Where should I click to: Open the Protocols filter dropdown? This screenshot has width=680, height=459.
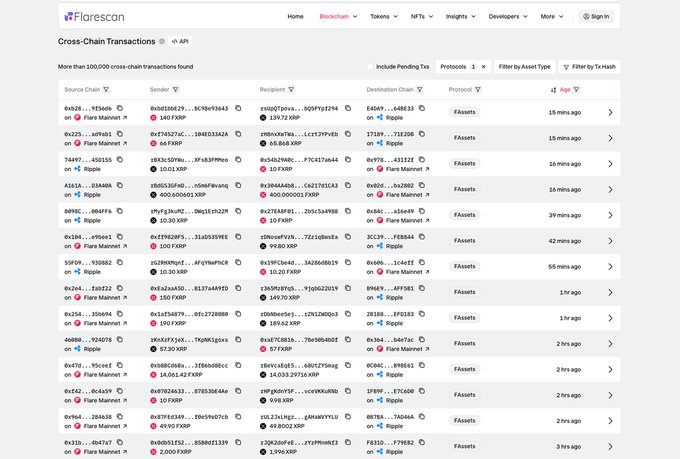pos(458,66)
